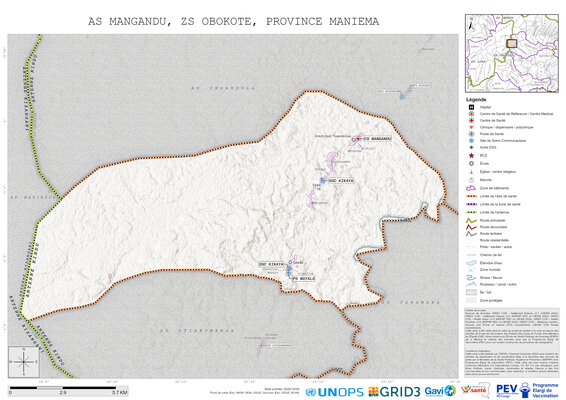This screenshot has width=566, height=400.
Task: Select the Rivière / fleuve legend symbol
Action: tap(471, 278)
